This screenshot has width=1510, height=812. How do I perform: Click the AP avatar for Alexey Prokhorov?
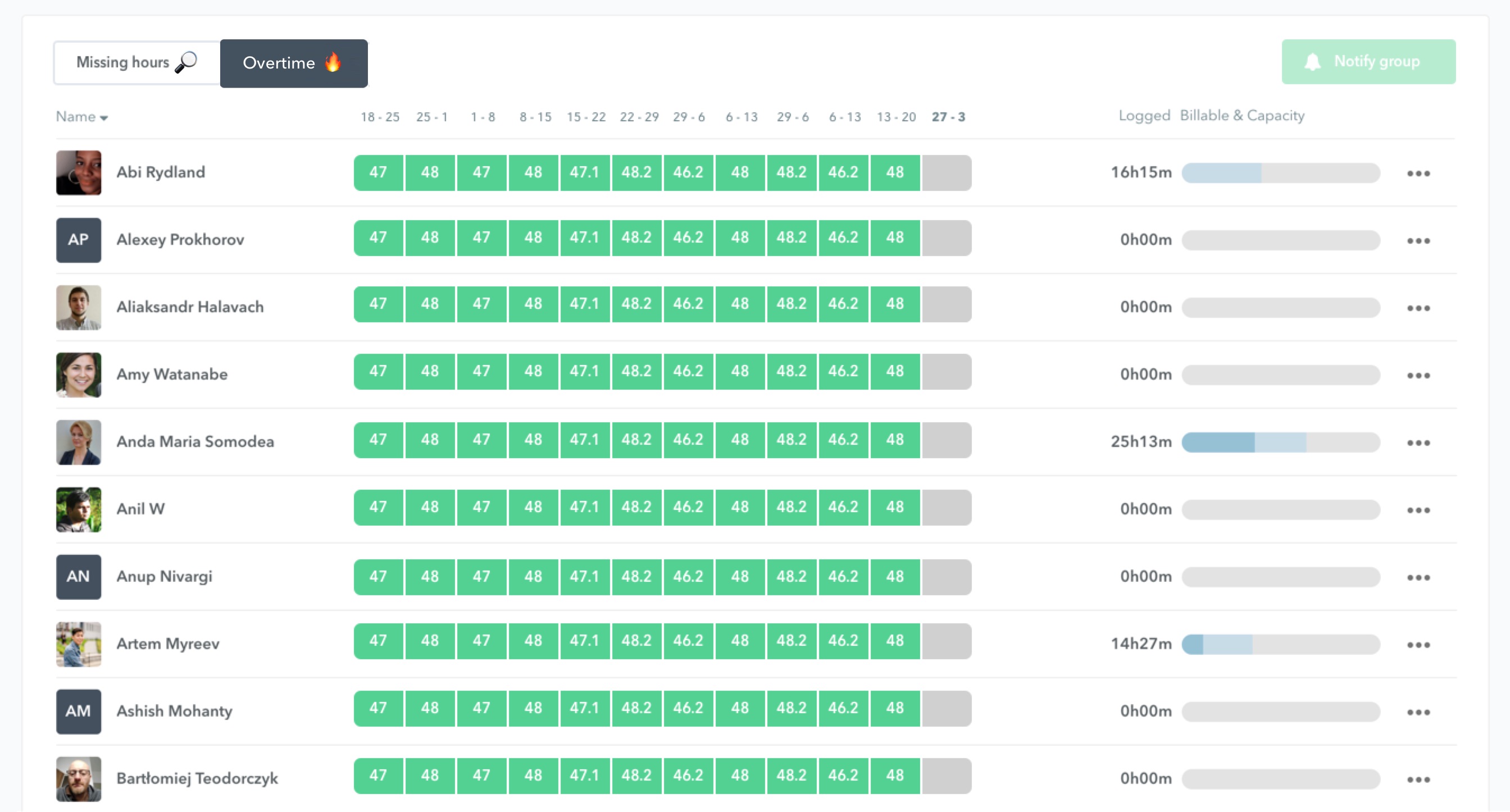(x=79, y=240)
